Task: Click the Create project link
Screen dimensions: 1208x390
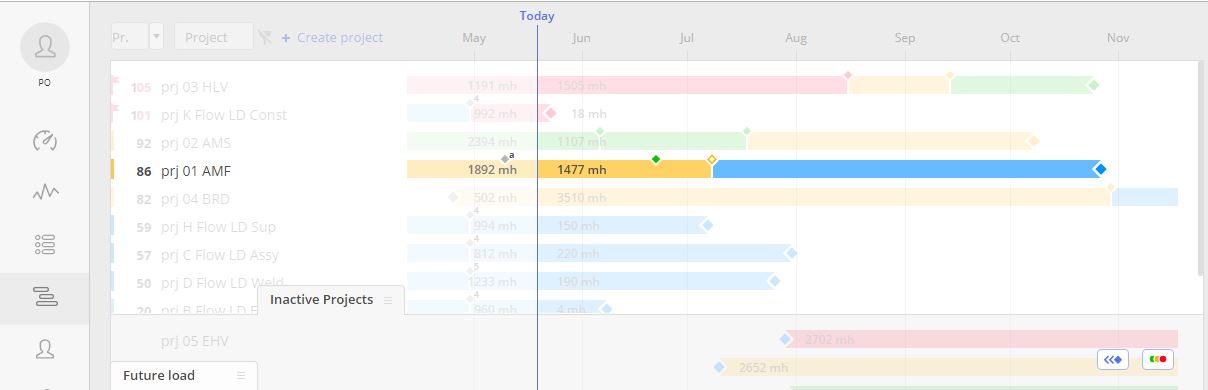Action: (x=332, y=38)
